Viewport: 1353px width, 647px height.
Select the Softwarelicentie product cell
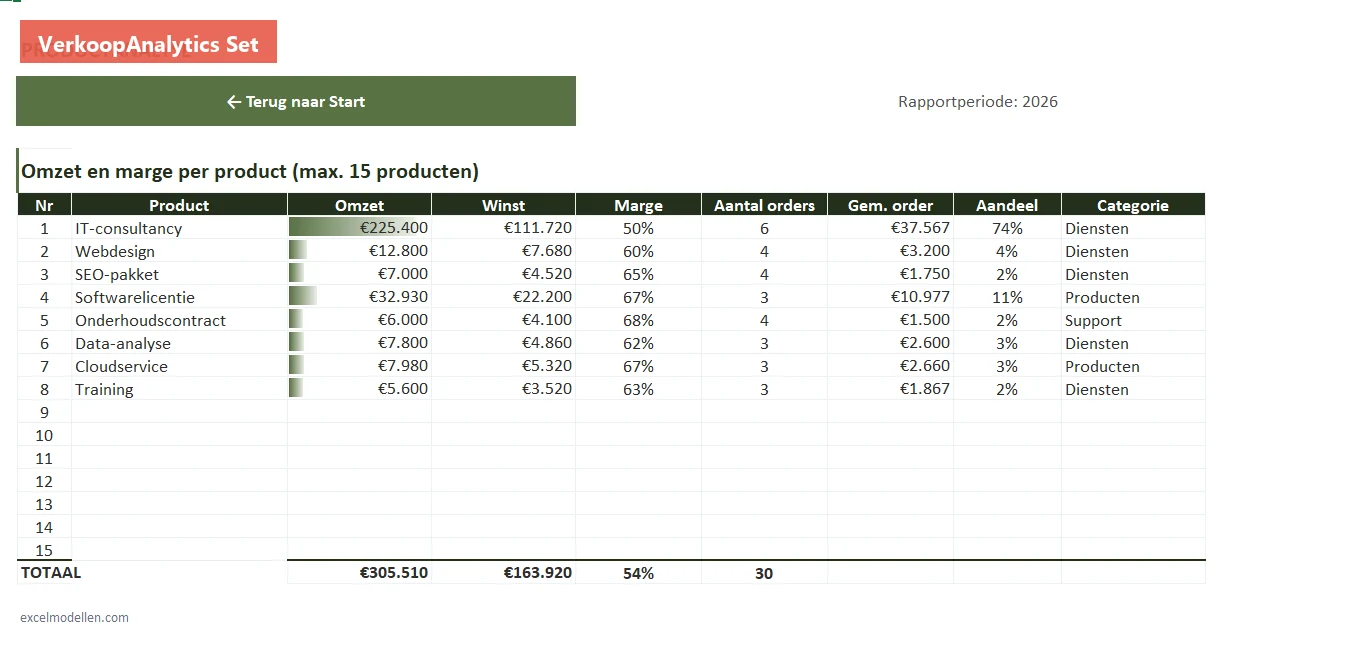[179, 297]
